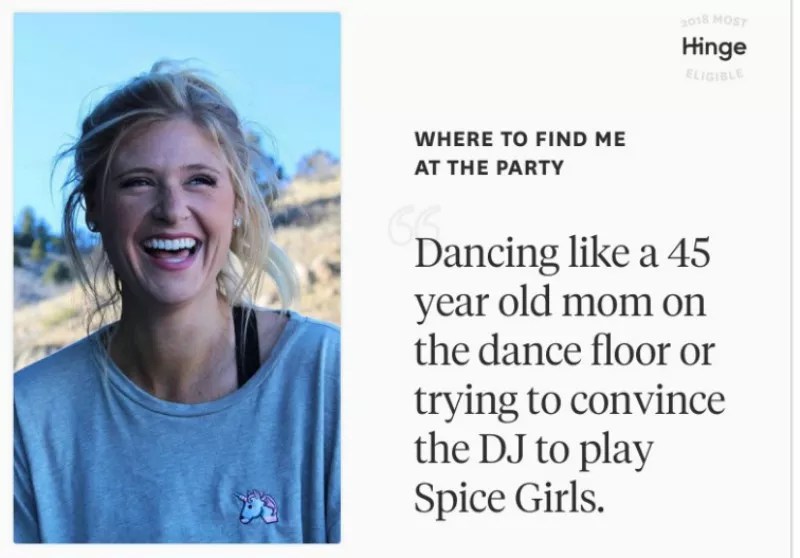Open the woman's profile photo
The width and height of the screenshot is (800, 558).
coord(177,278)
